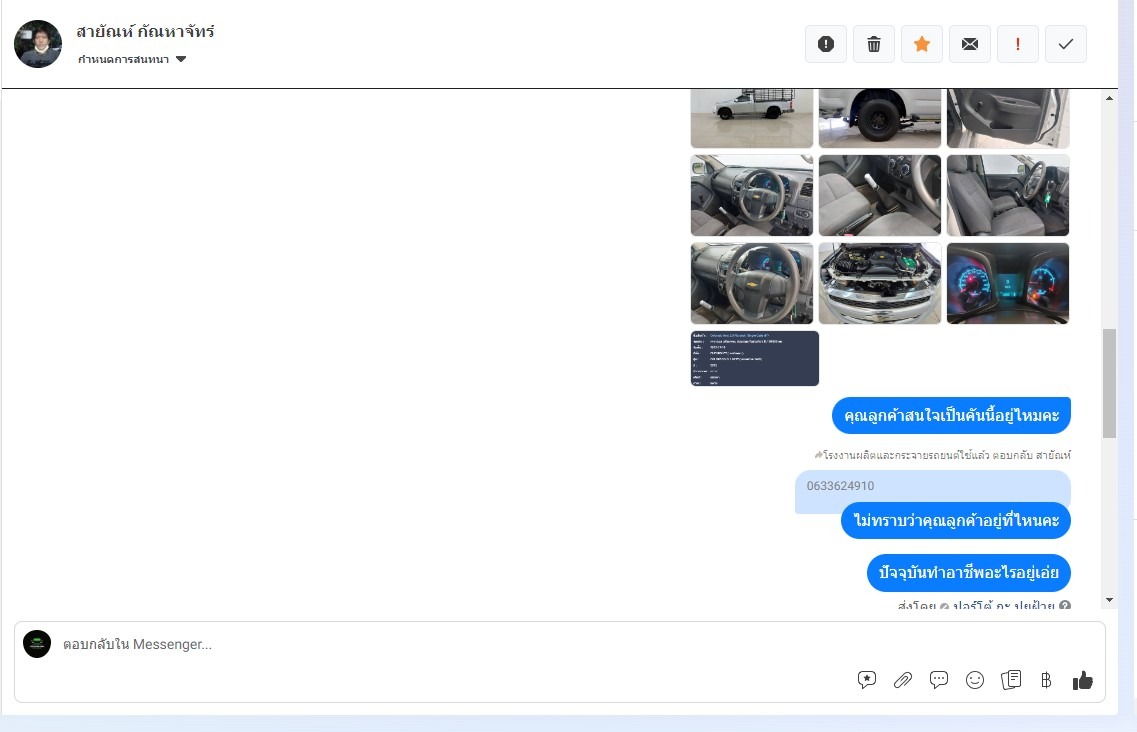Open the dark vehicle details screenshot
The image size is (1137, 732).
[x=755, y=358]
